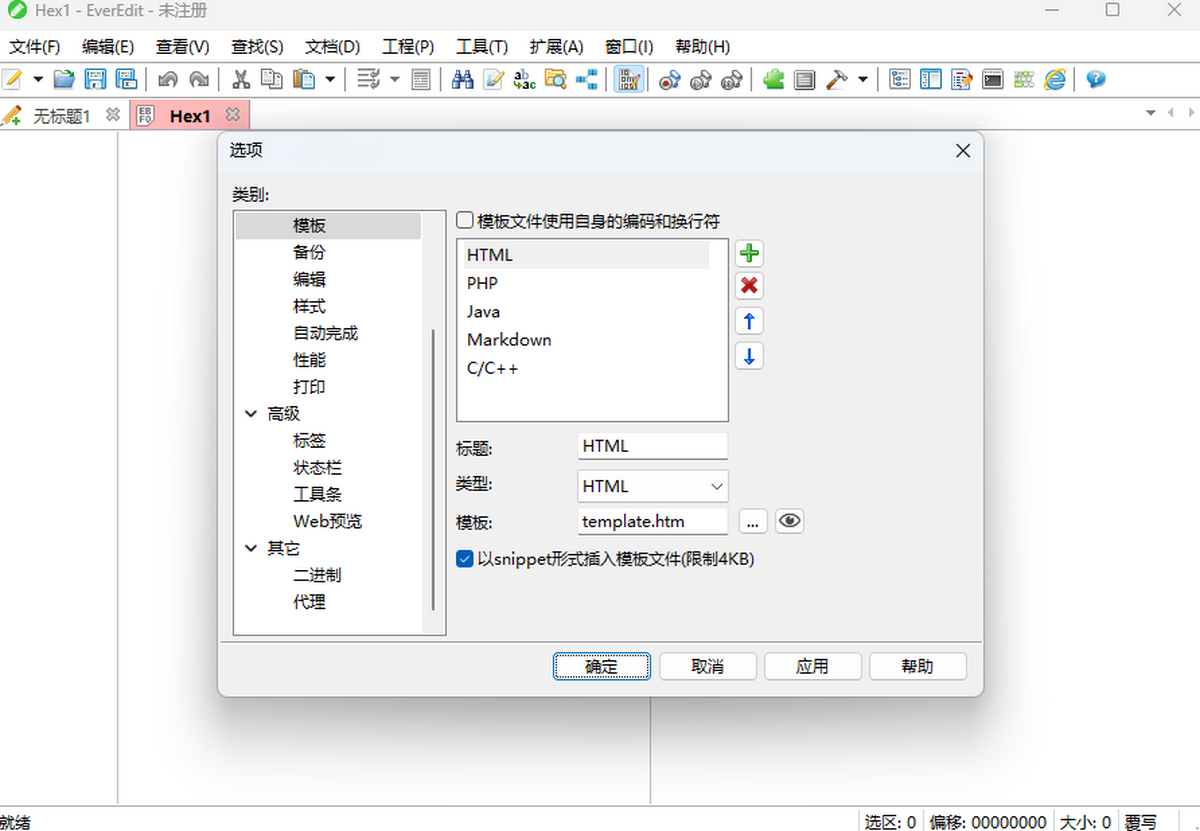Click the green plus add template icon
Viewport: 1200px width, 831px height.
tap(749, 254)
